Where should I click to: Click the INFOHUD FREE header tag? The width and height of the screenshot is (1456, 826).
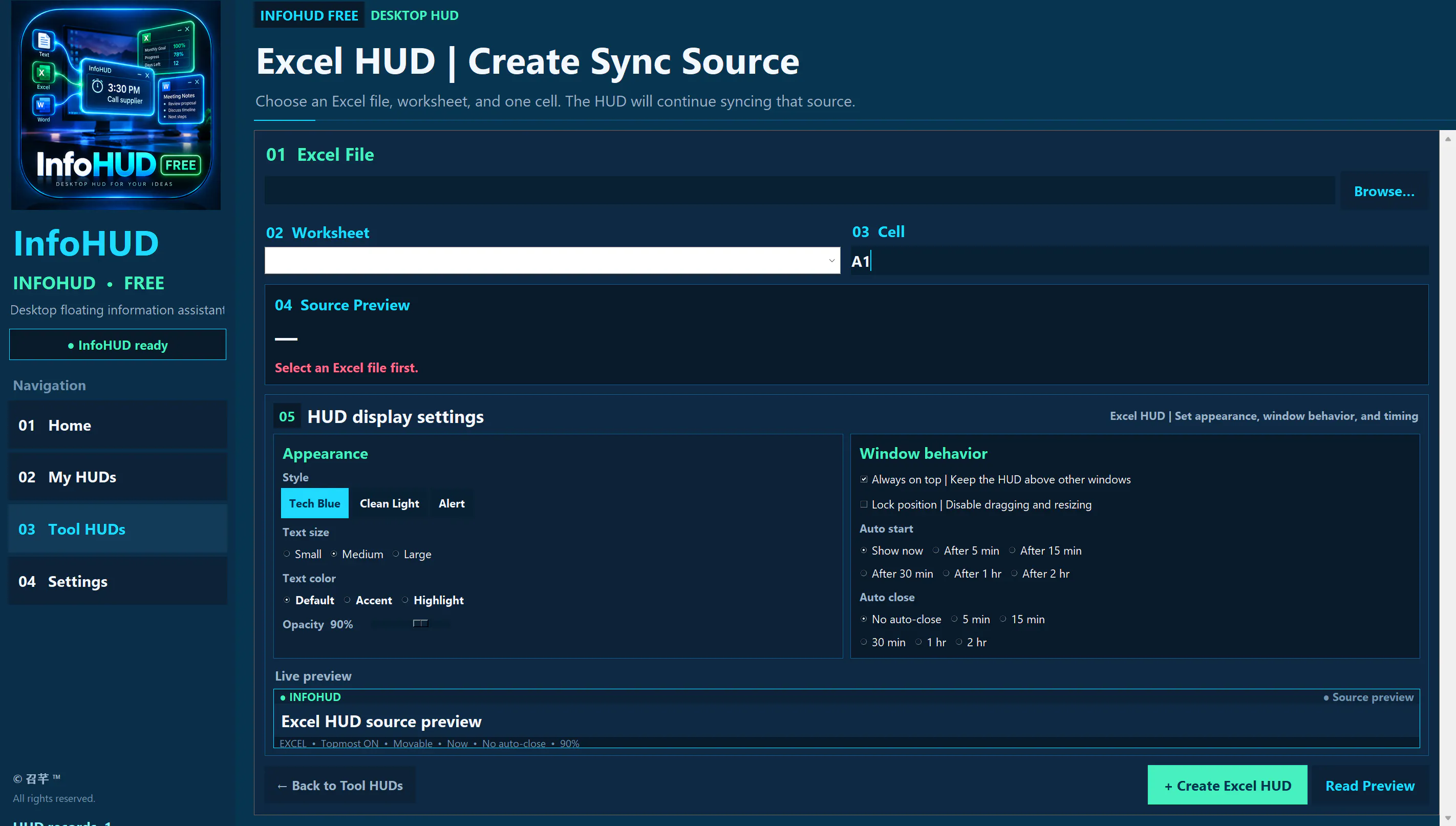pyautogui.click(x=309, y=15)
